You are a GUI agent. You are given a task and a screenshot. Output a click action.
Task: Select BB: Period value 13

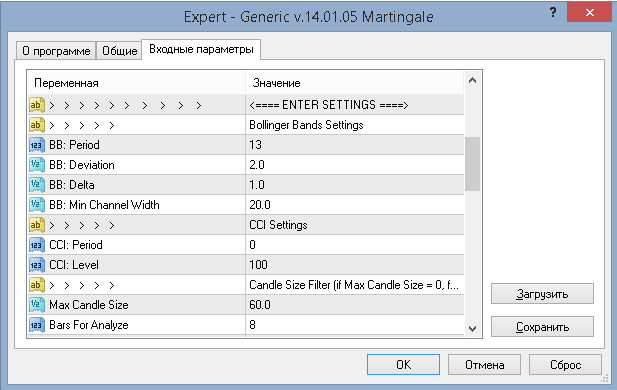[x=255, y=145]
